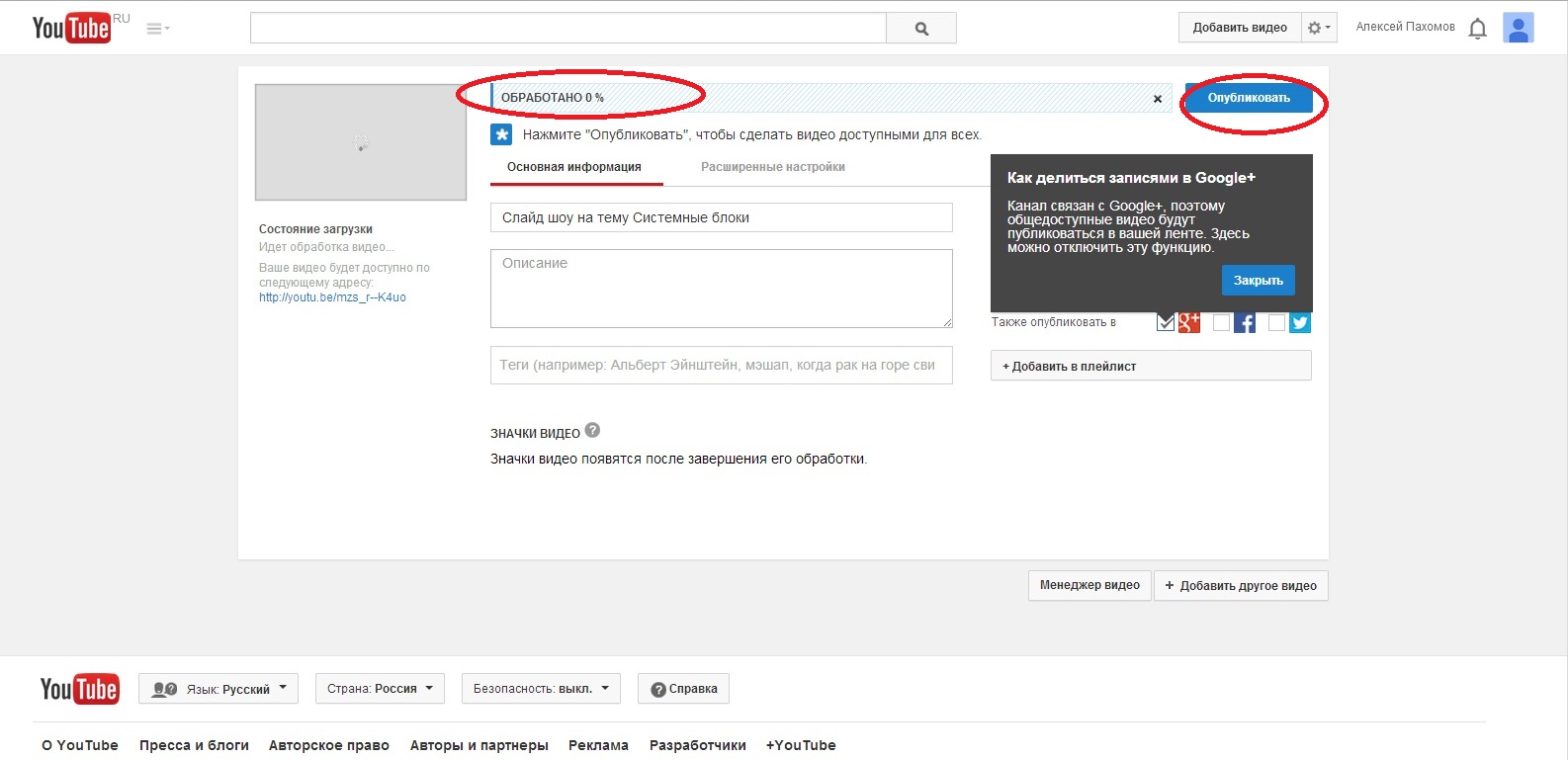Open the Авторское право footer link
Viewport: 1568px width, 760px height.
[329, 745]
